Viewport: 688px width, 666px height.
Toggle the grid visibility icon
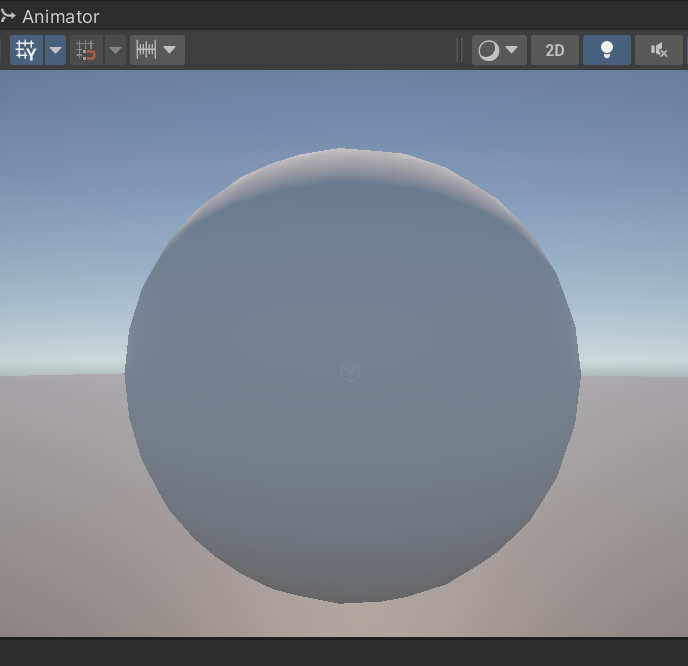point(26,50)
